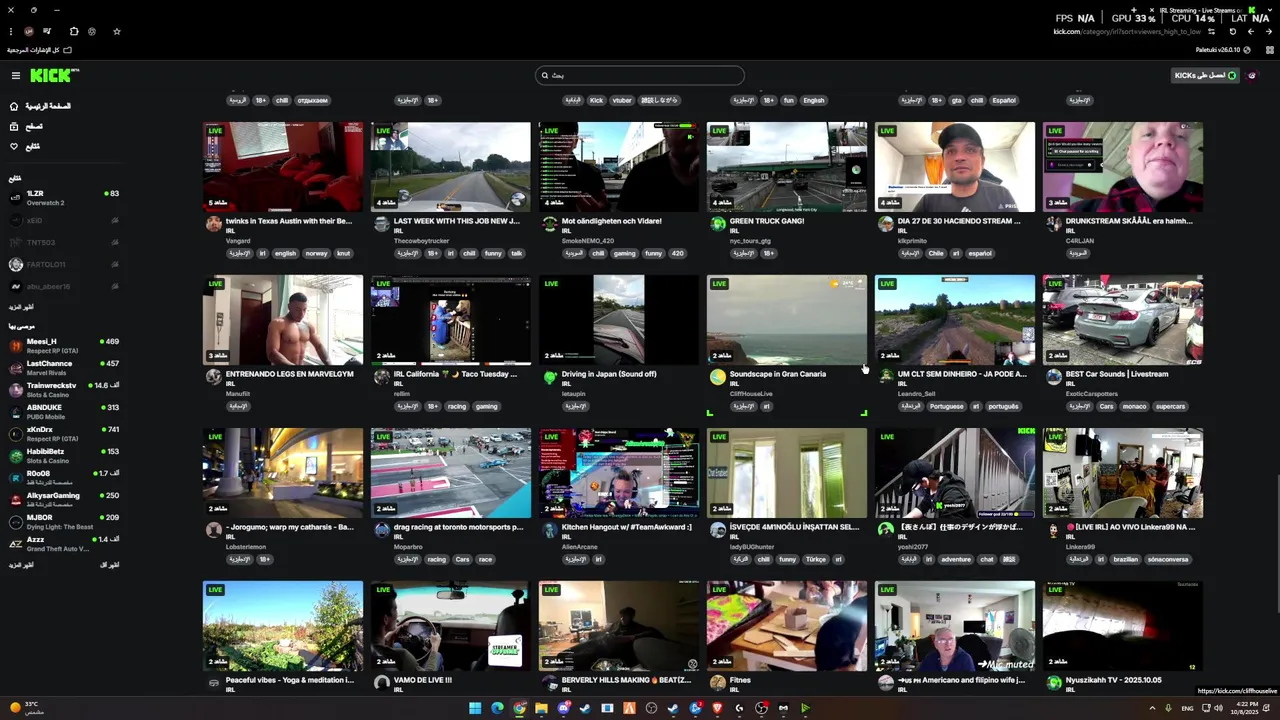Open File Explorer from the taskbar
The height and width of the screenshot is (720, 1280).
click(x=541, y=708)
